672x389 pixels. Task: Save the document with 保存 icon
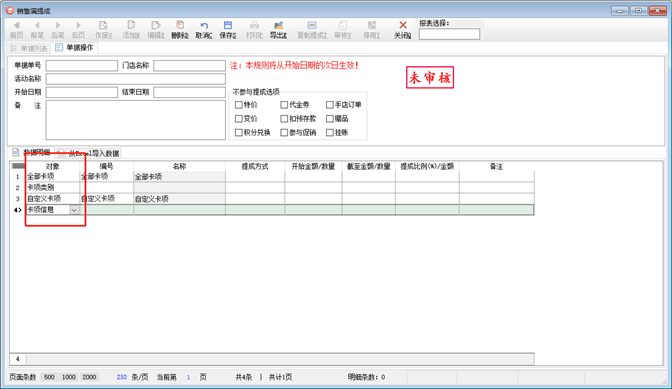(228, 26)
